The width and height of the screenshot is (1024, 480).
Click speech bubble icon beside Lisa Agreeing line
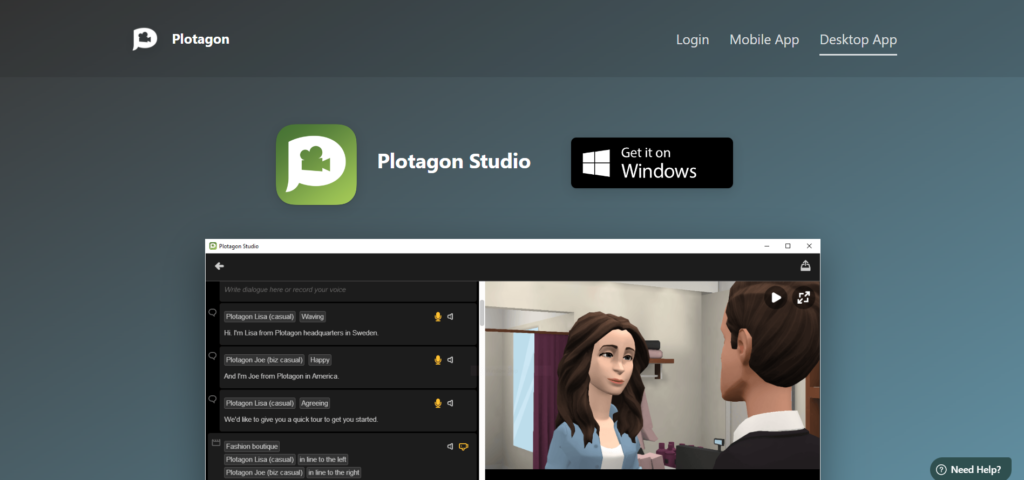(x=212, y=398)
